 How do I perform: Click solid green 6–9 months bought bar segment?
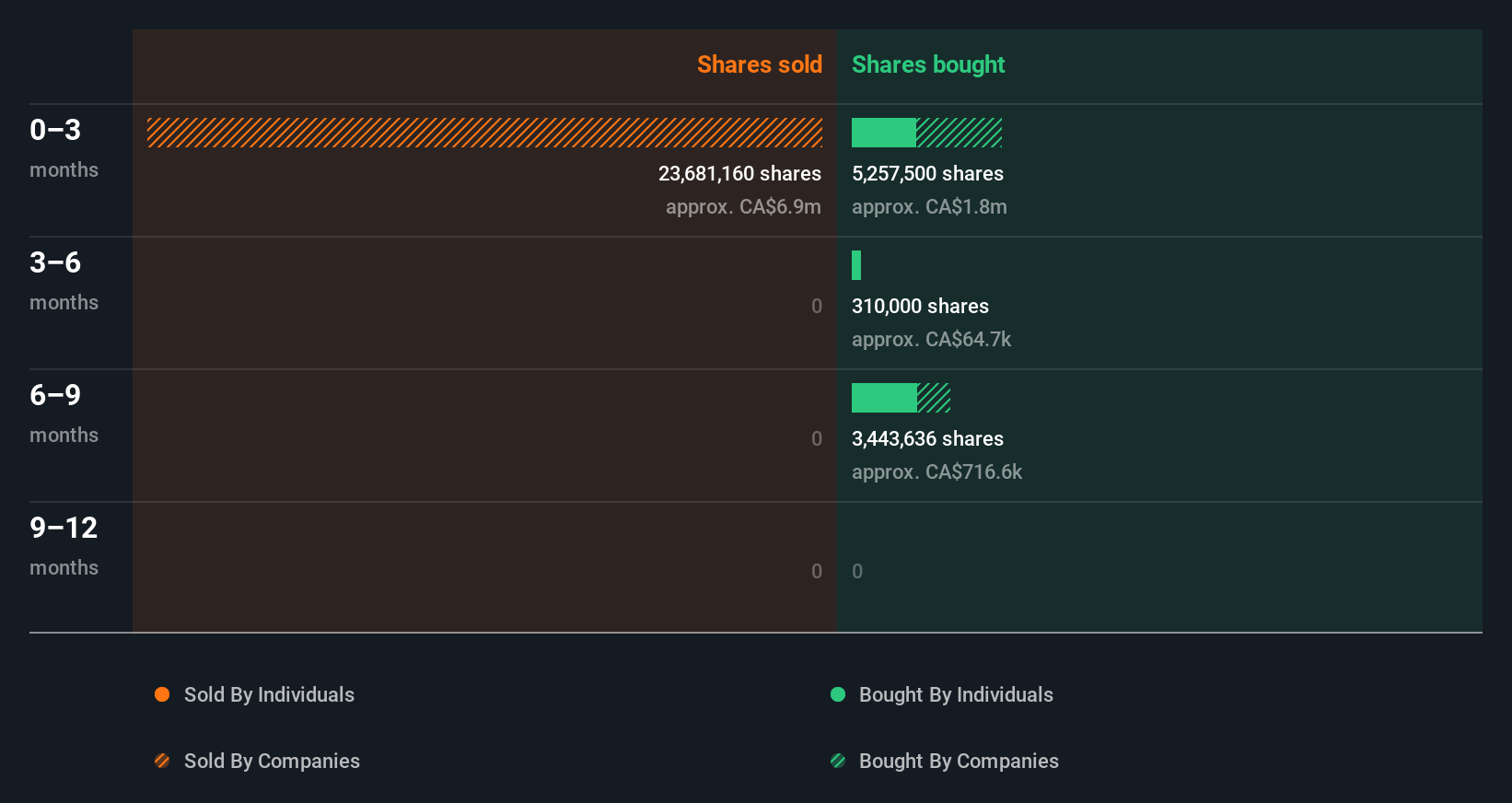pos(884,398)
